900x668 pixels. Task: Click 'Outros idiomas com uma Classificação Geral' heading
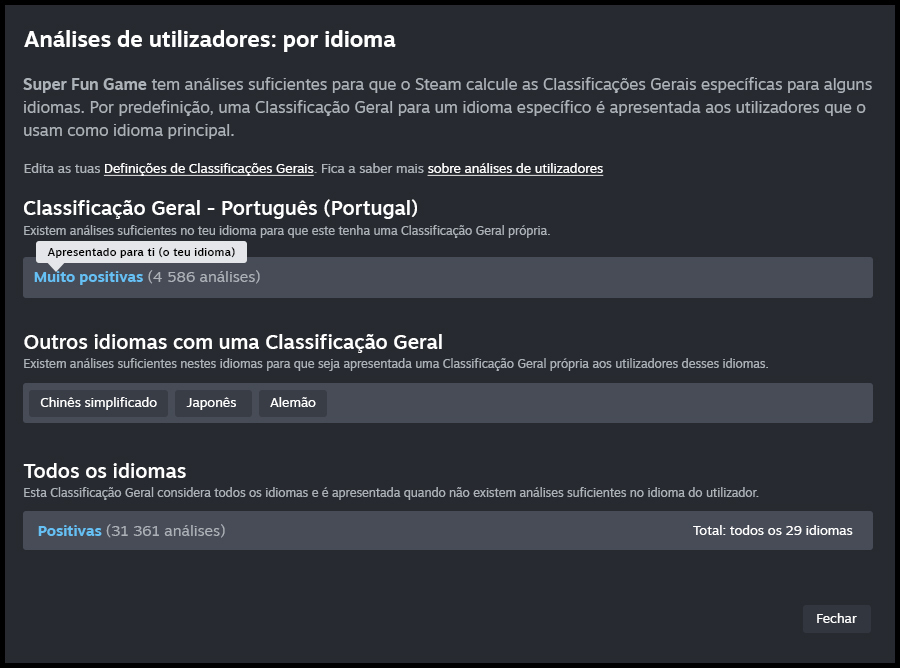(233, 342)
